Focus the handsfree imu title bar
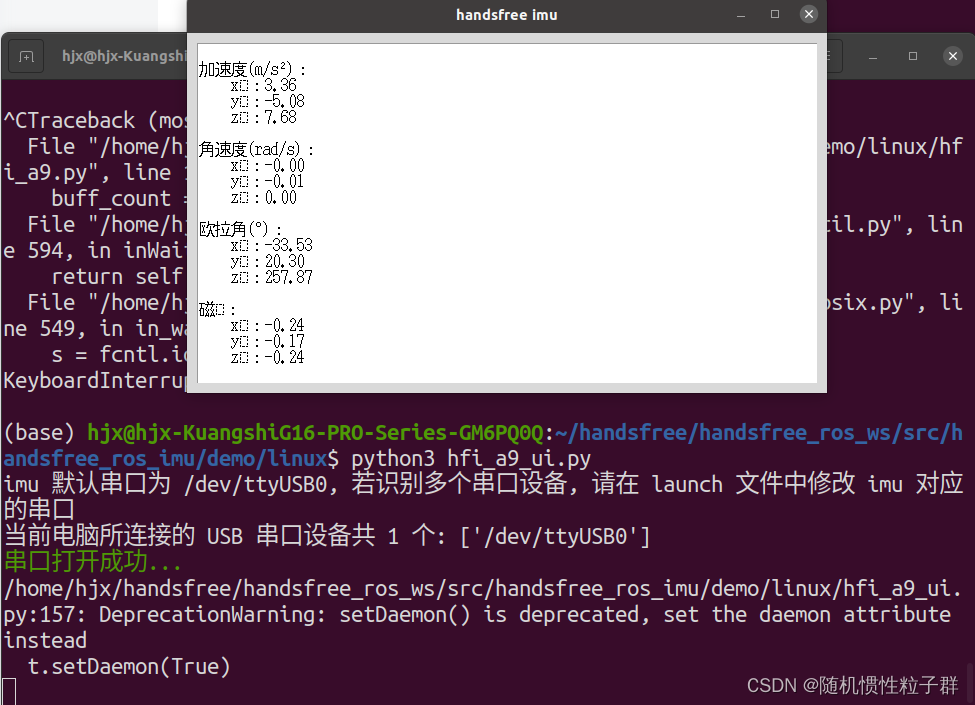Screen dimensions: 975x705 pos(506,14)
